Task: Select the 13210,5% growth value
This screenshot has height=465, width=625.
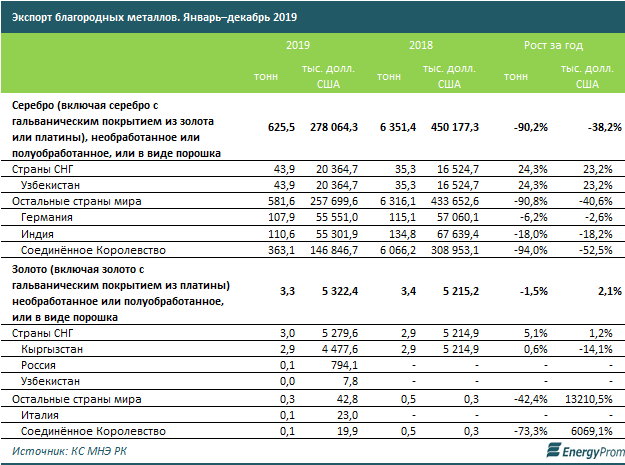Action: [591, 399]
